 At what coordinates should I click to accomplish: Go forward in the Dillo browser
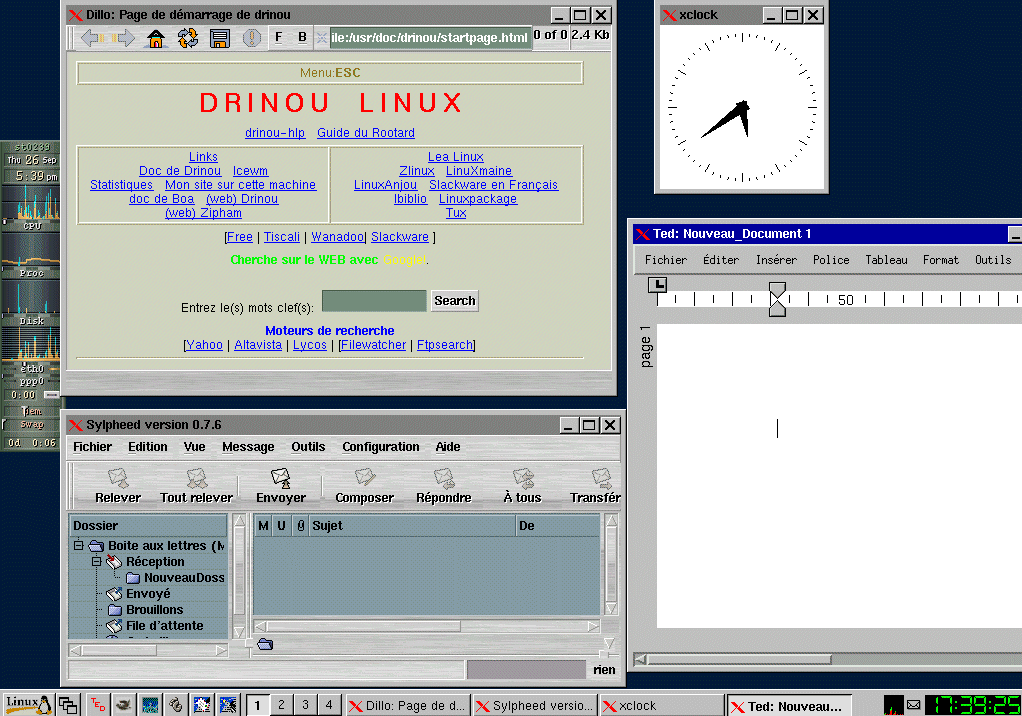[124, 38]
